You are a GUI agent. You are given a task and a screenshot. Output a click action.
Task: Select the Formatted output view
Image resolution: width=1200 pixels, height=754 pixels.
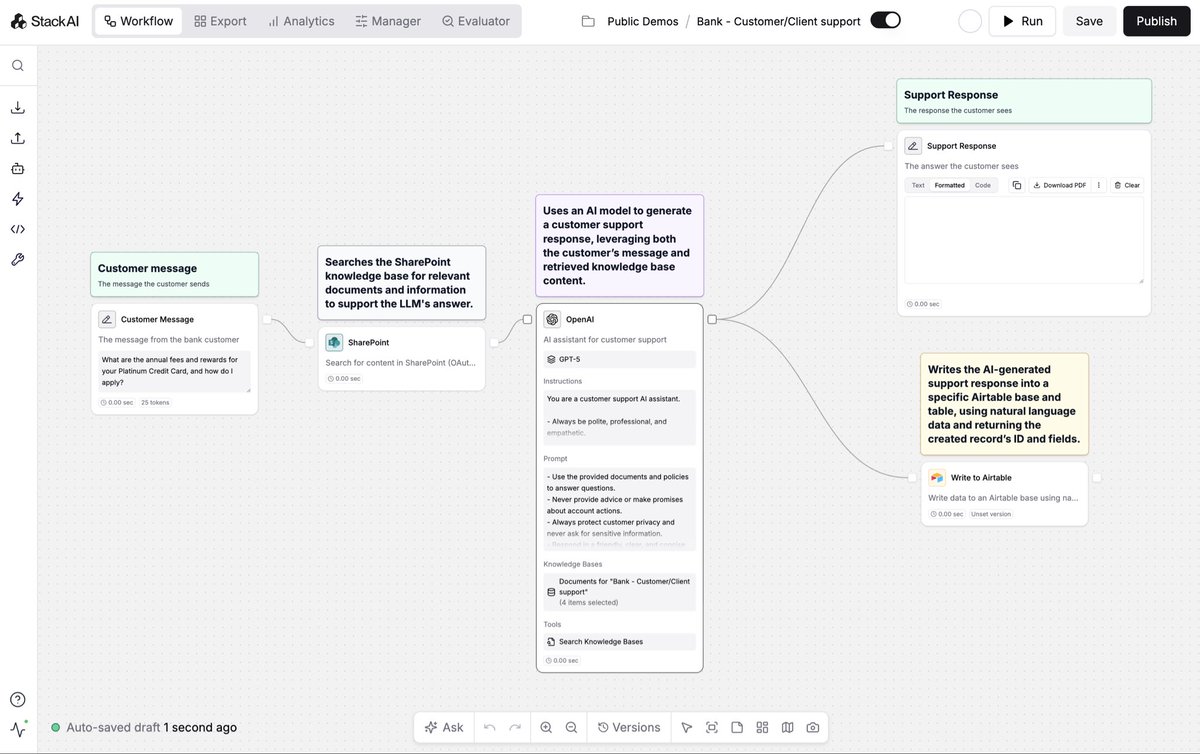click(950, 185)
